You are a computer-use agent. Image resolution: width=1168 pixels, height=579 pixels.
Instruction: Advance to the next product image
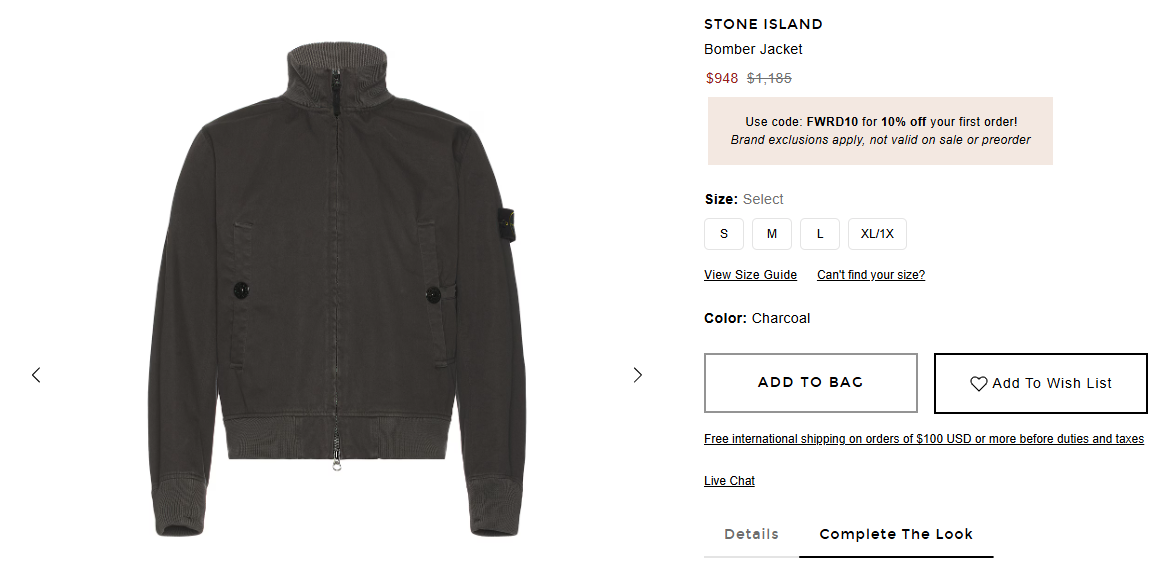pyautogui.click(x=638, y=375)
